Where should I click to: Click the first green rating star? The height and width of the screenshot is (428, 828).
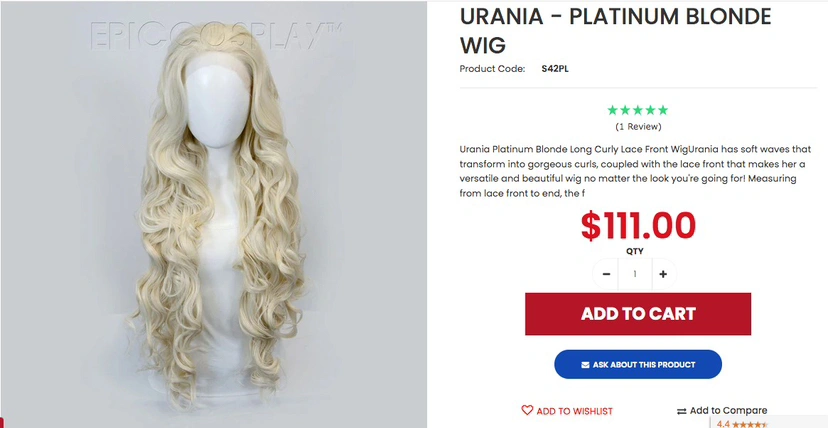(x=613, y=110)
